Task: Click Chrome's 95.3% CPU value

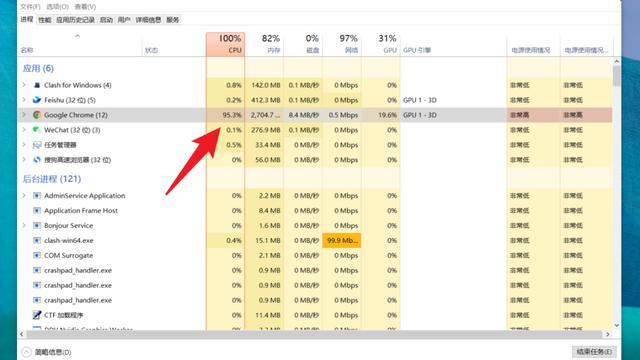Action: click(x=232, y=115)
